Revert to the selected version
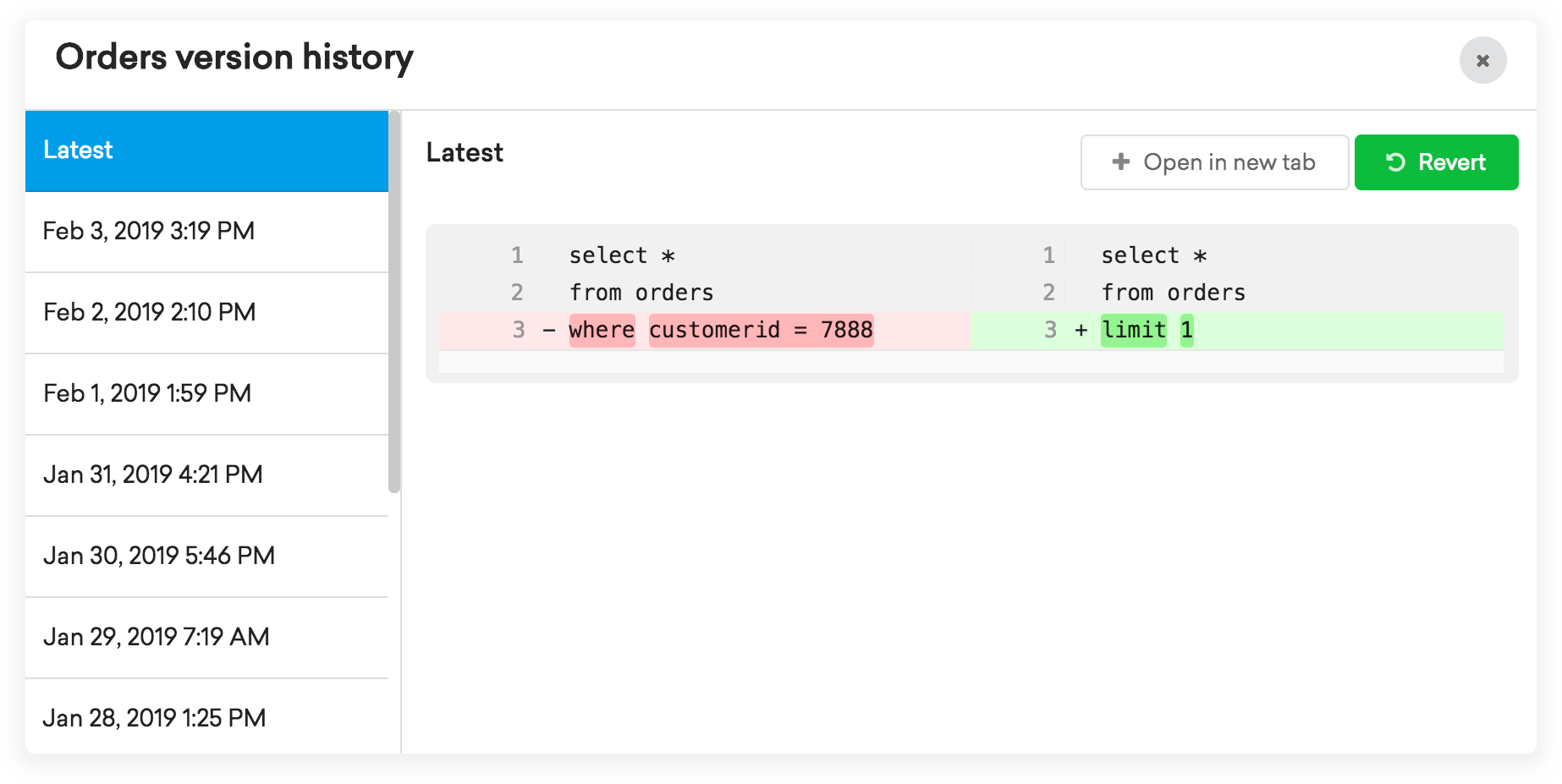 [x=1436, y=162]
